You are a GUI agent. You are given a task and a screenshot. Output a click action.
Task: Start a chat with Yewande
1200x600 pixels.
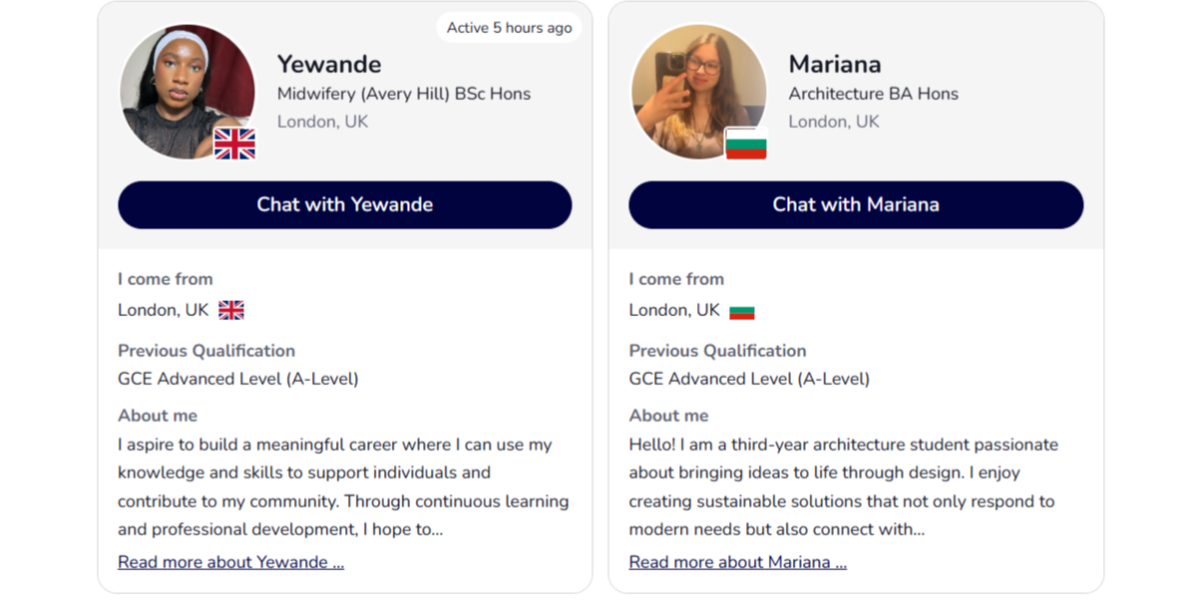point(345,205)
